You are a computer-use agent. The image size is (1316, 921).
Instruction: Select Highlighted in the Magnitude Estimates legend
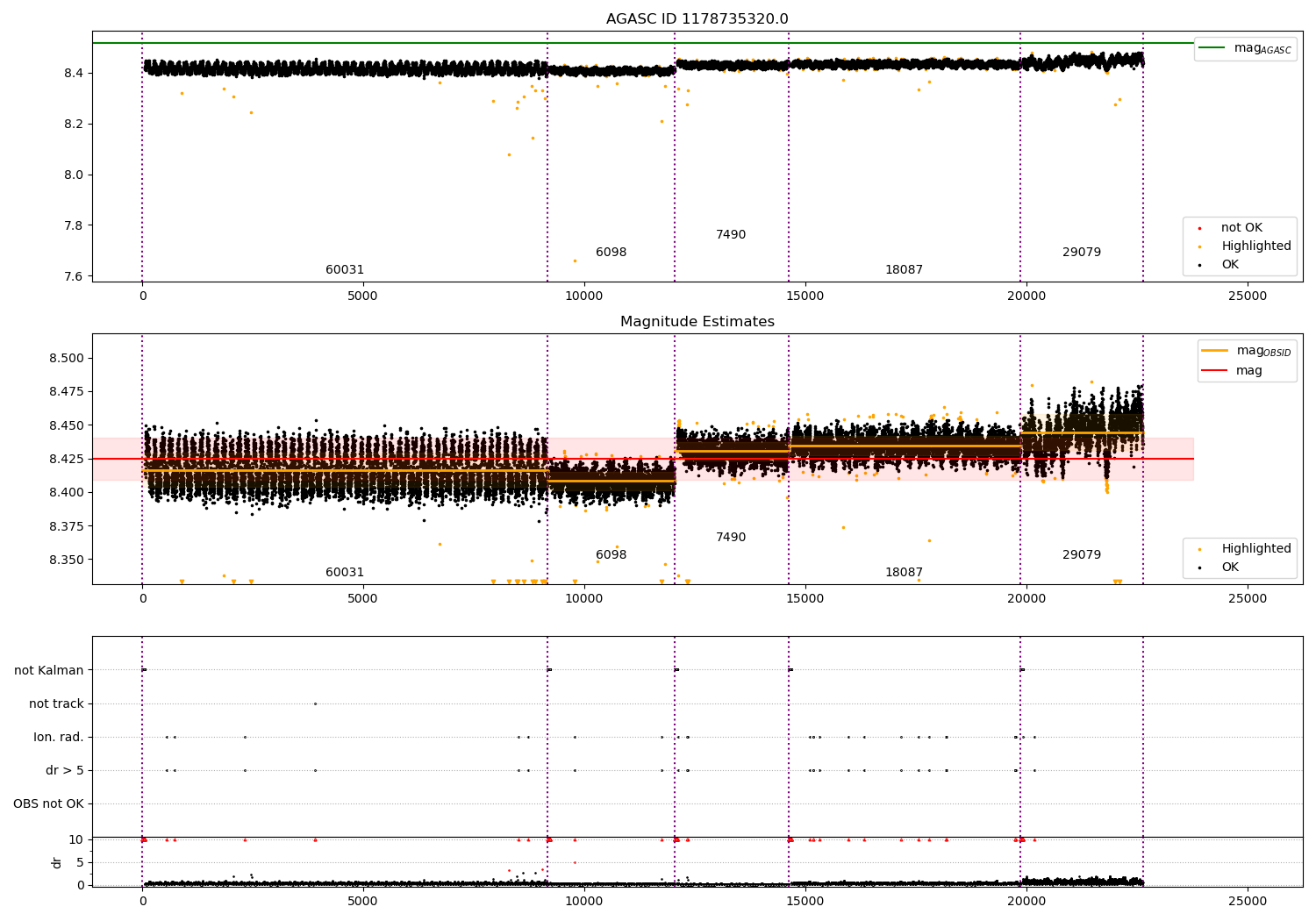point(1256,549)
